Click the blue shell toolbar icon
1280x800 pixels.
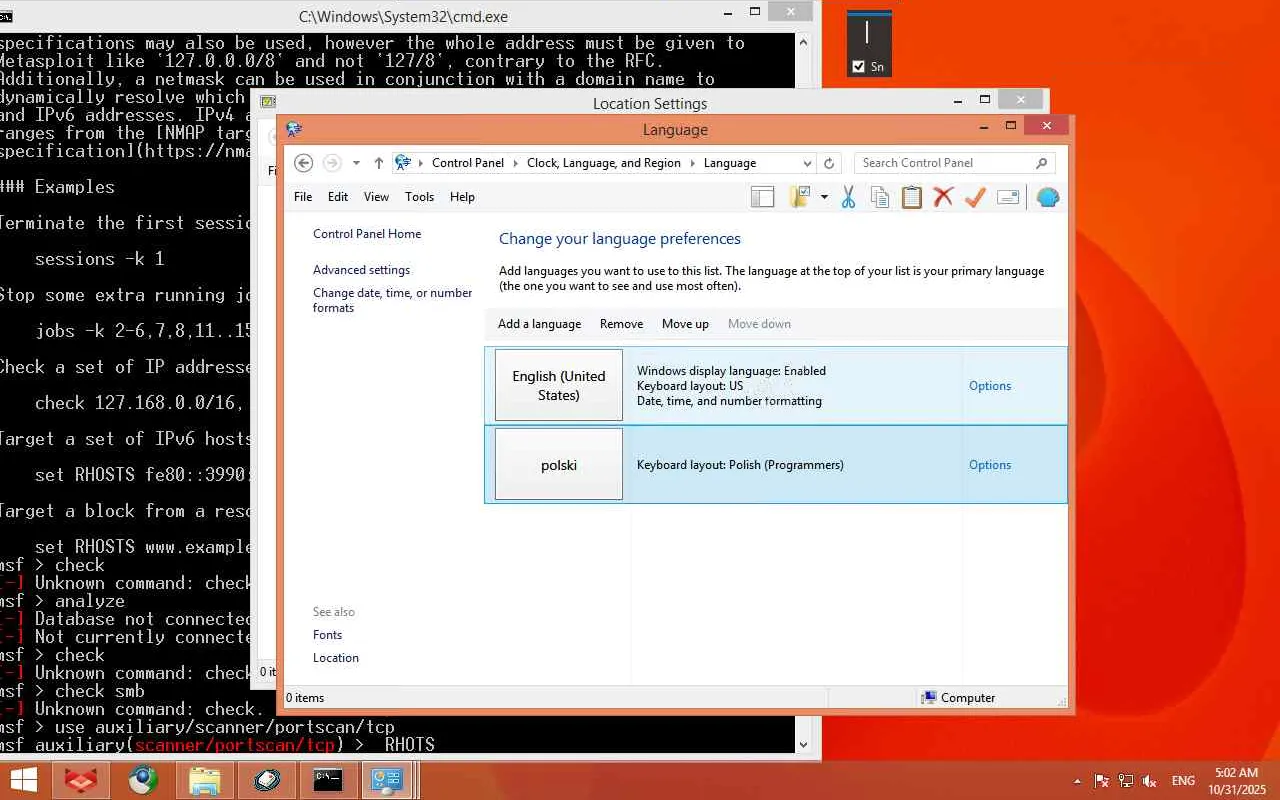[1047, 197]
